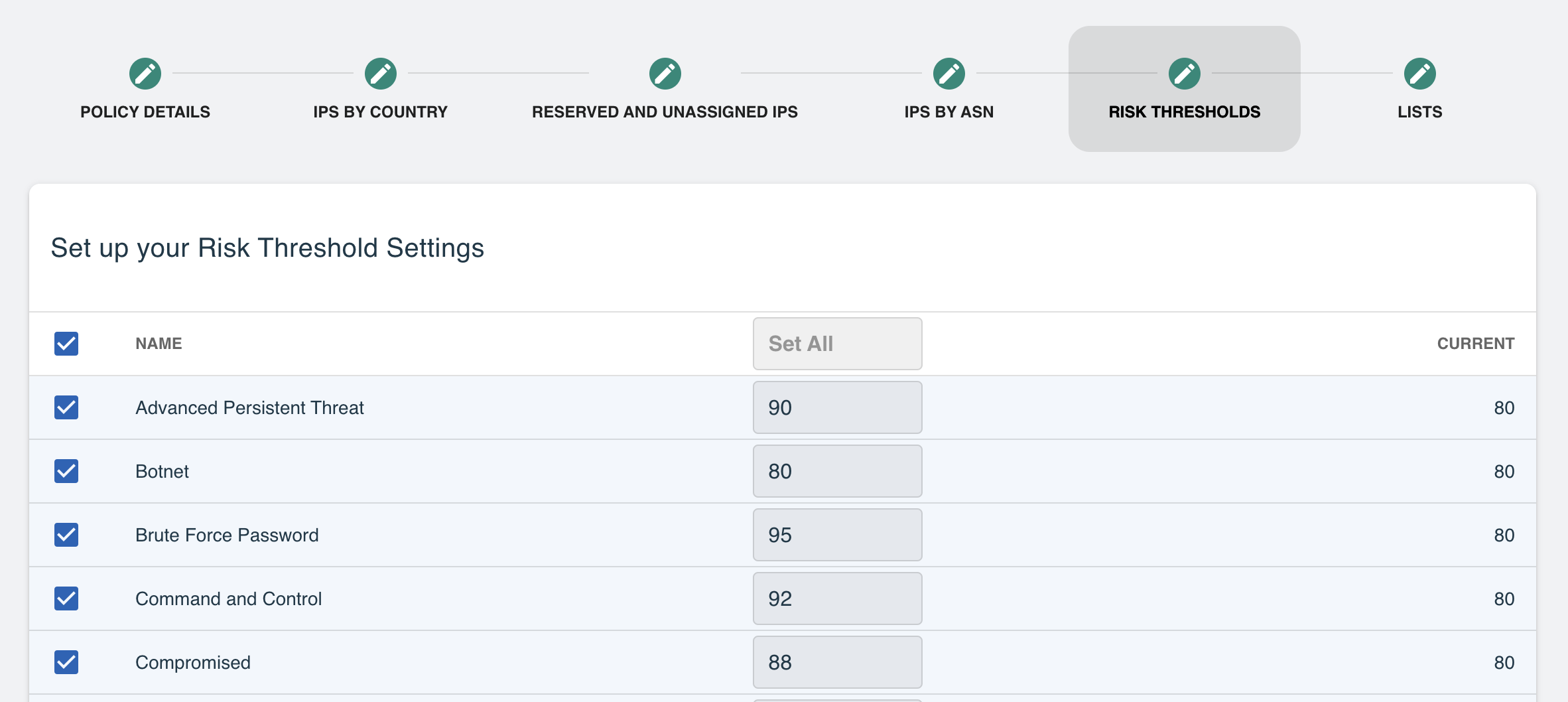This screenshot has width=1568, height=702.
Task: Click the IPs by ASN pencil icon
Action: tap(949, 74)
